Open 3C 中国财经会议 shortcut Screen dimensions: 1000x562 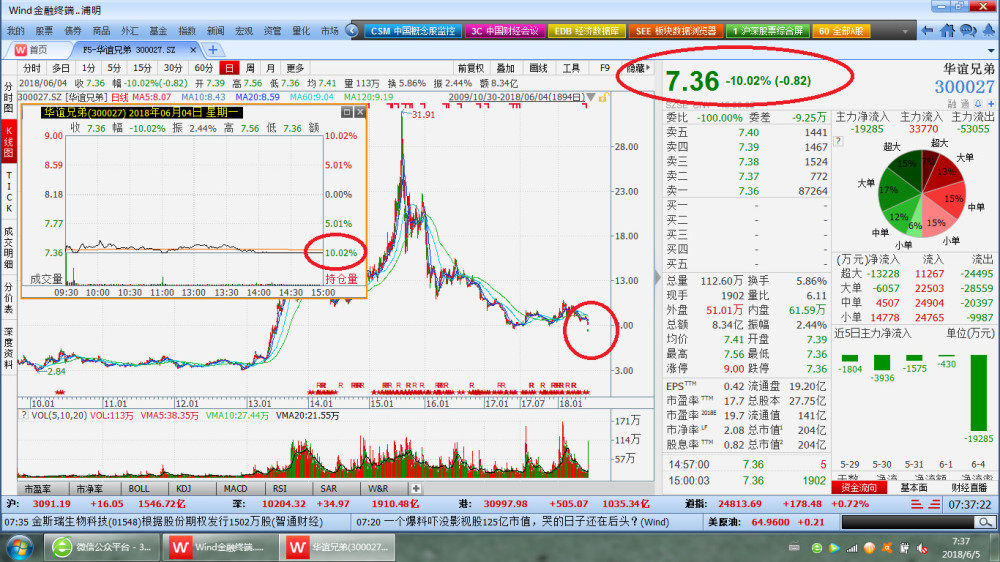[x=504, y=31]
